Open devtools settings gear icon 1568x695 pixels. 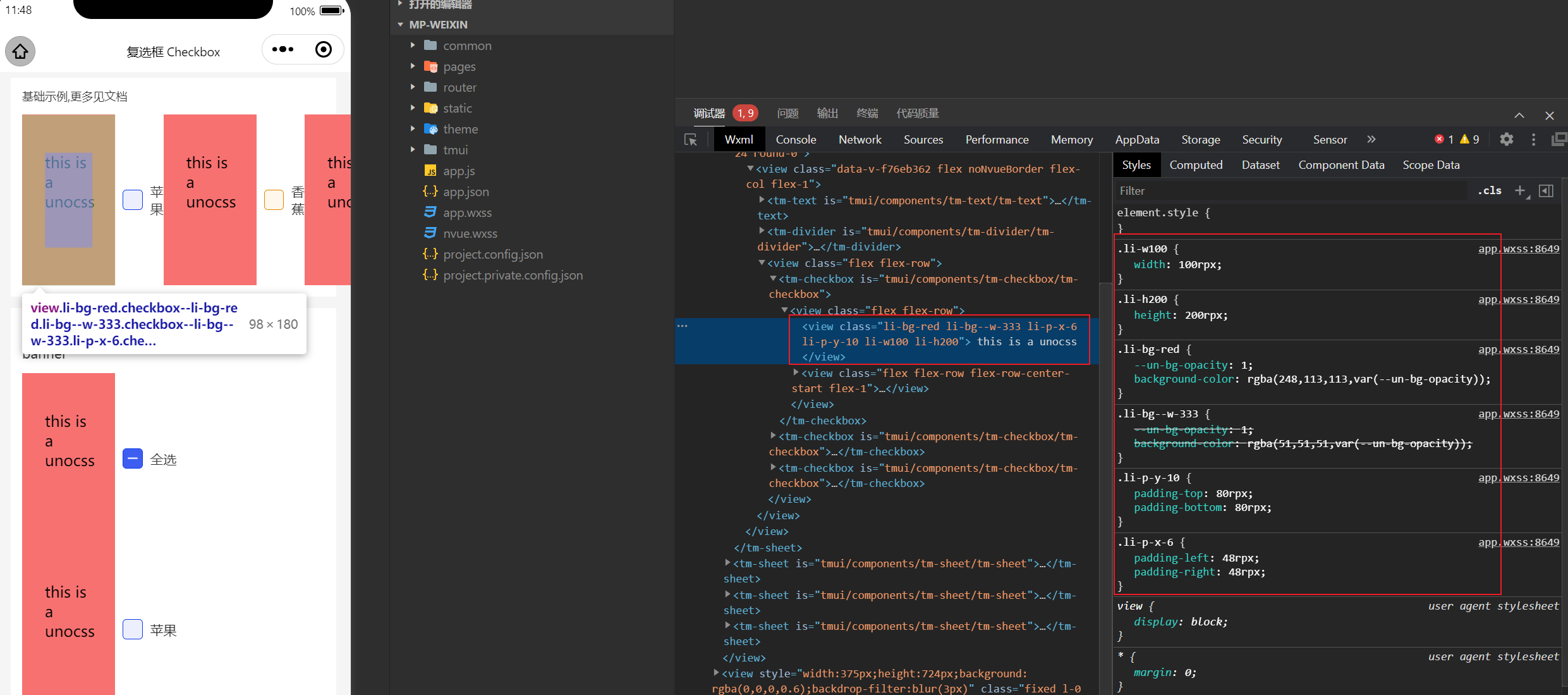point(1507,140)
